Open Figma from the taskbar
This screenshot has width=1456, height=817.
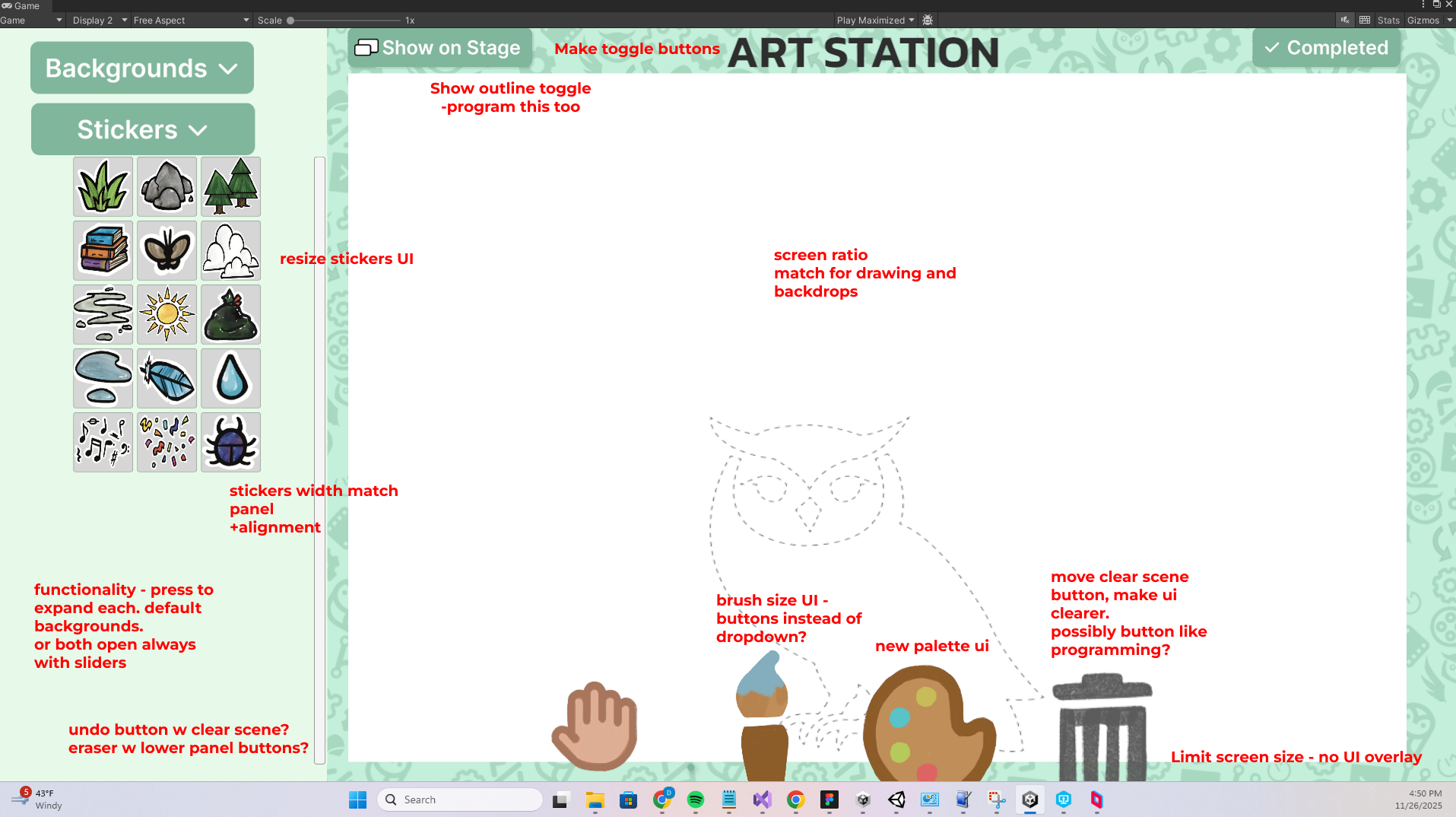point(830,800)
